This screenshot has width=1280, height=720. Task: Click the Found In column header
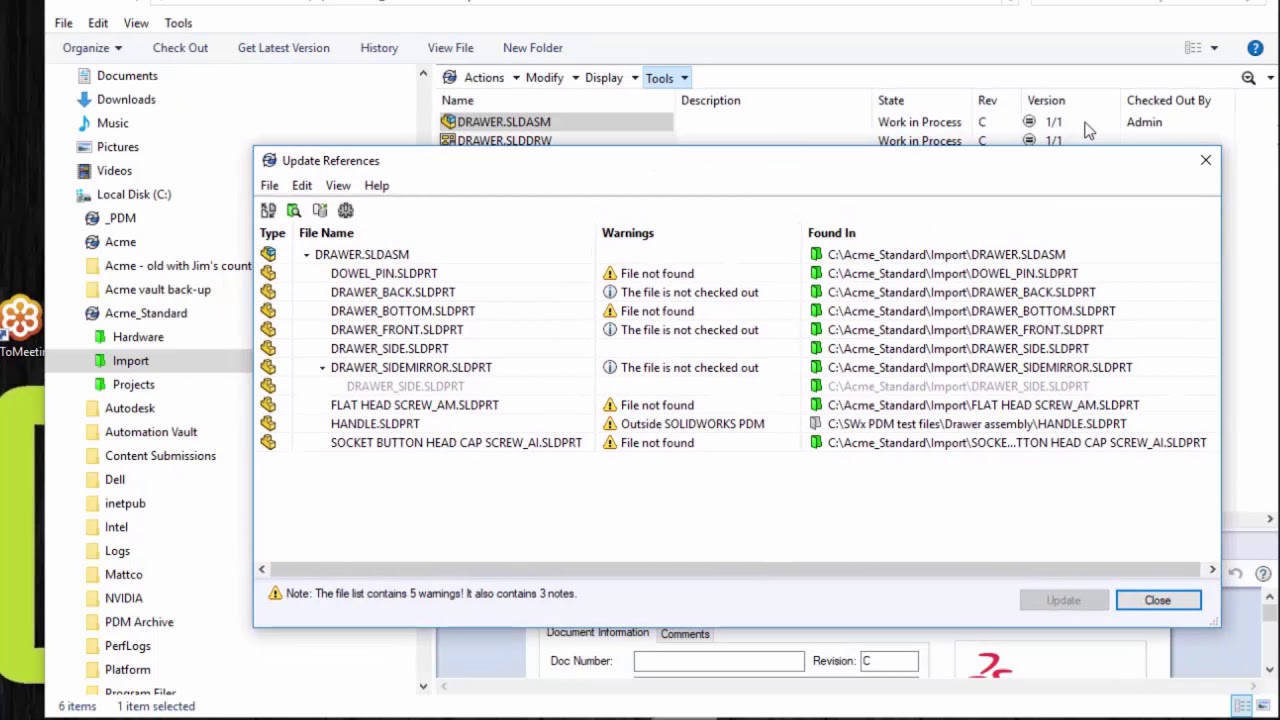(x=832, y=233)
